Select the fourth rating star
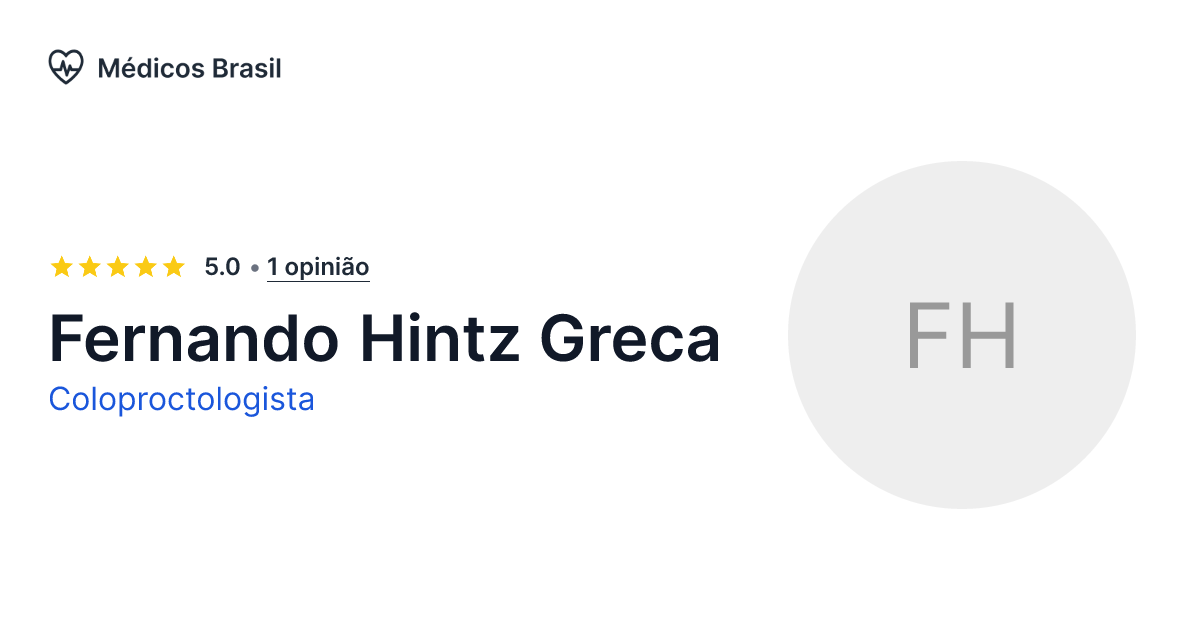The width and height of the screenshot is (1200, 630). (x=146, y=267)
